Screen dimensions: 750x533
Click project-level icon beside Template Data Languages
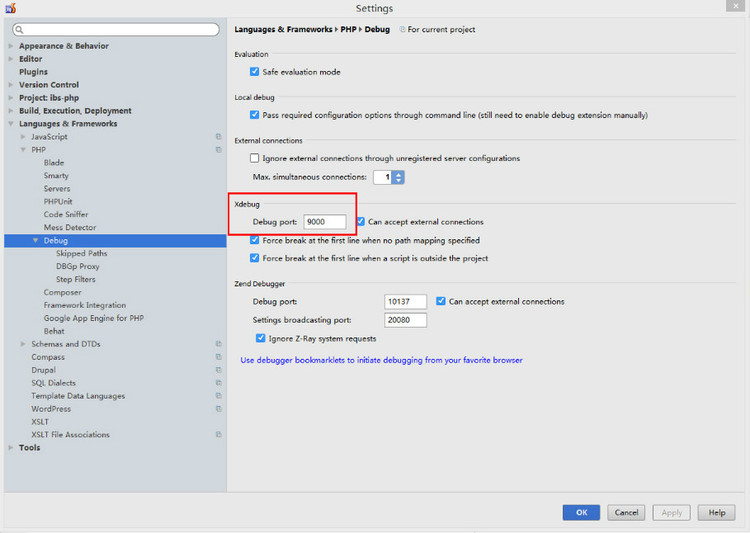click(218, 396)
